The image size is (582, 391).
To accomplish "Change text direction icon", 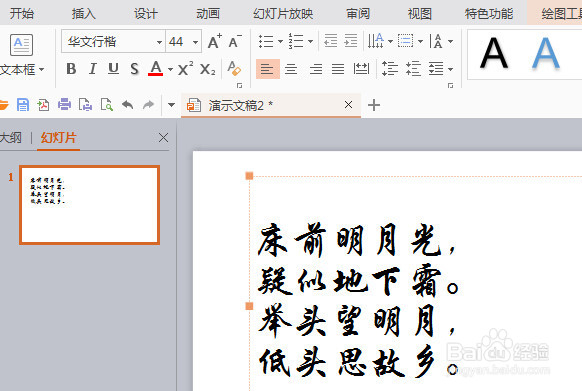I will (x=376, y=41).
